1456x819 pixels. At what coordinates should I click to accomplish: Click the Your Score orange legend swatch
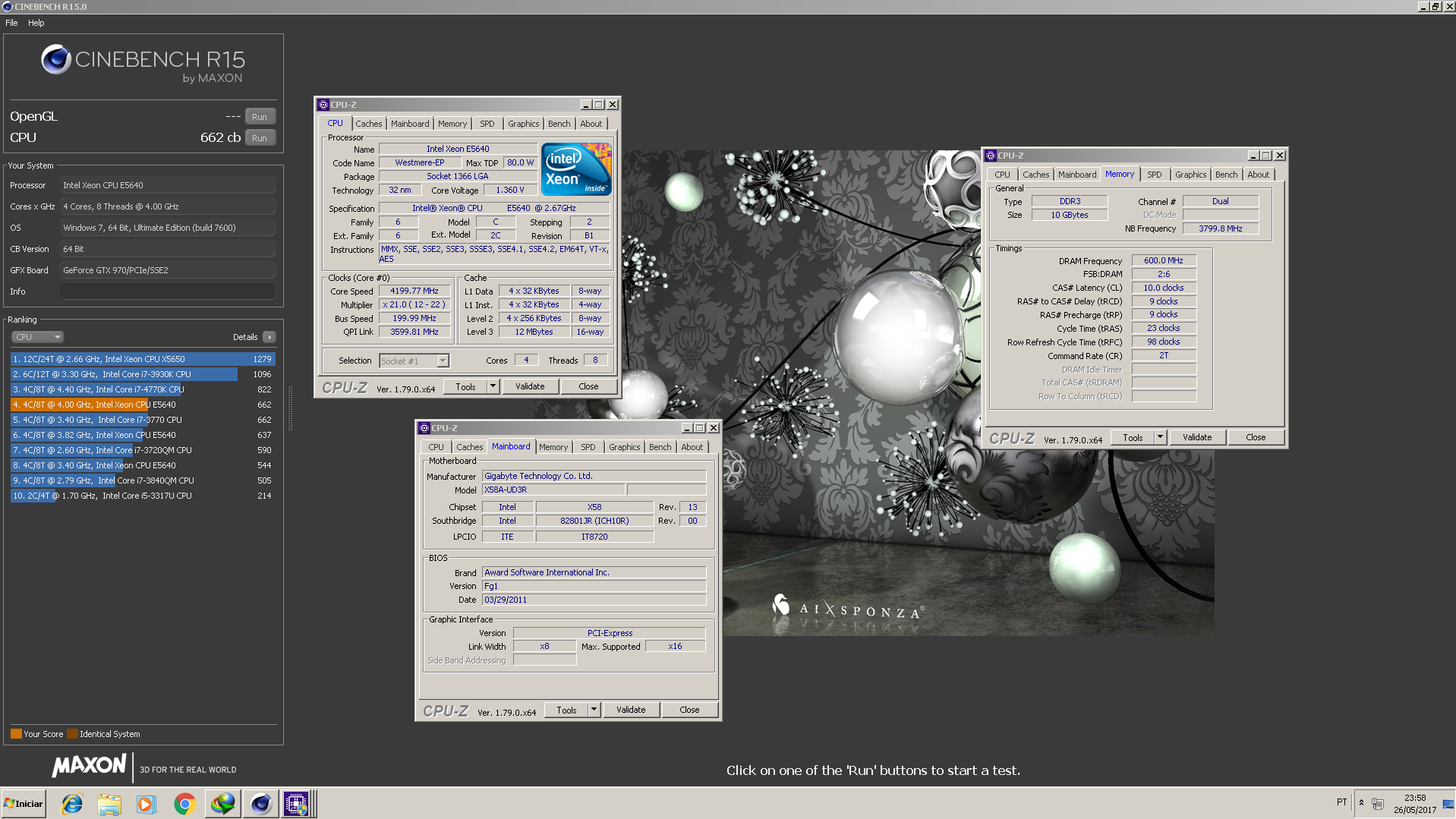click(16, 734)
